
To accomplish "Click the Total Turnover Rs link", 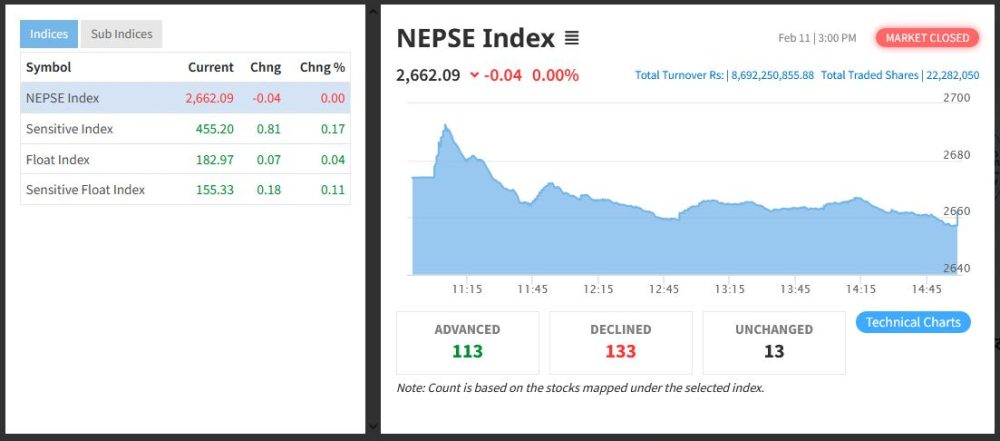I will point(724,75).
